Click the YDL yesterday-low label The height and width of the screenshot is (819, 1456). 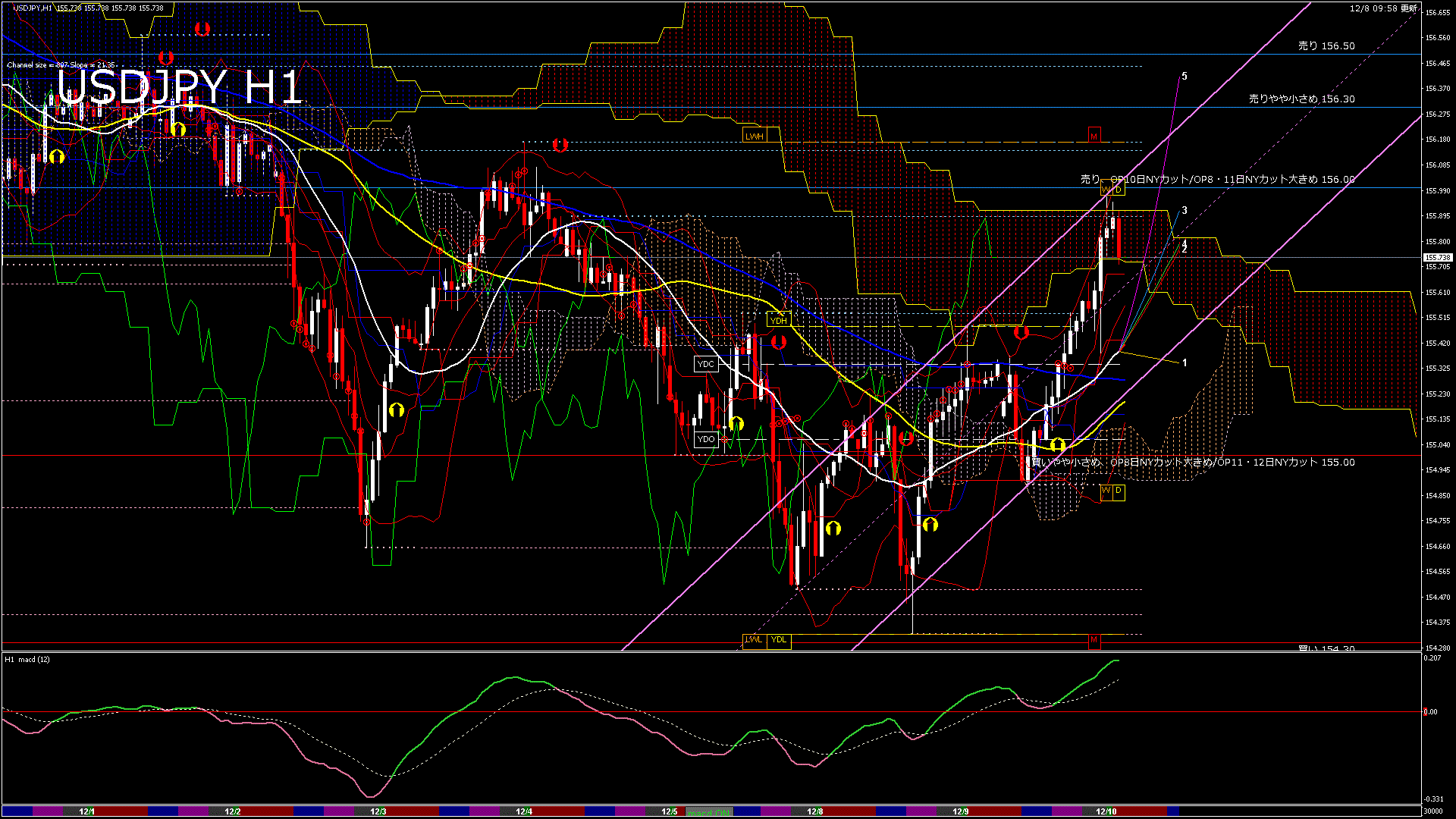click(x=779, y=640)
